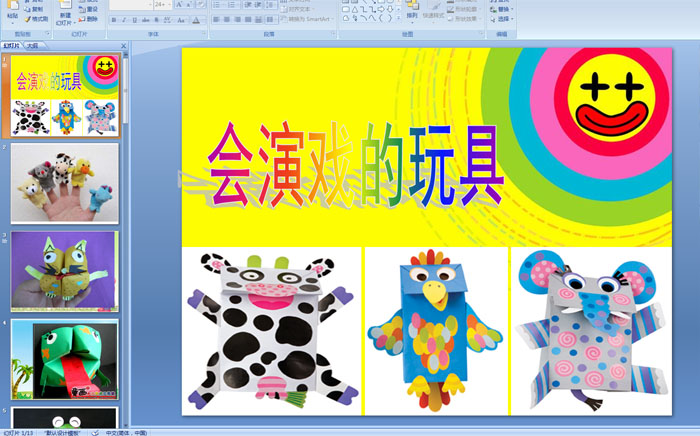
Task: Open Font (字体) dialog launcher
Action: coord(204,33)
